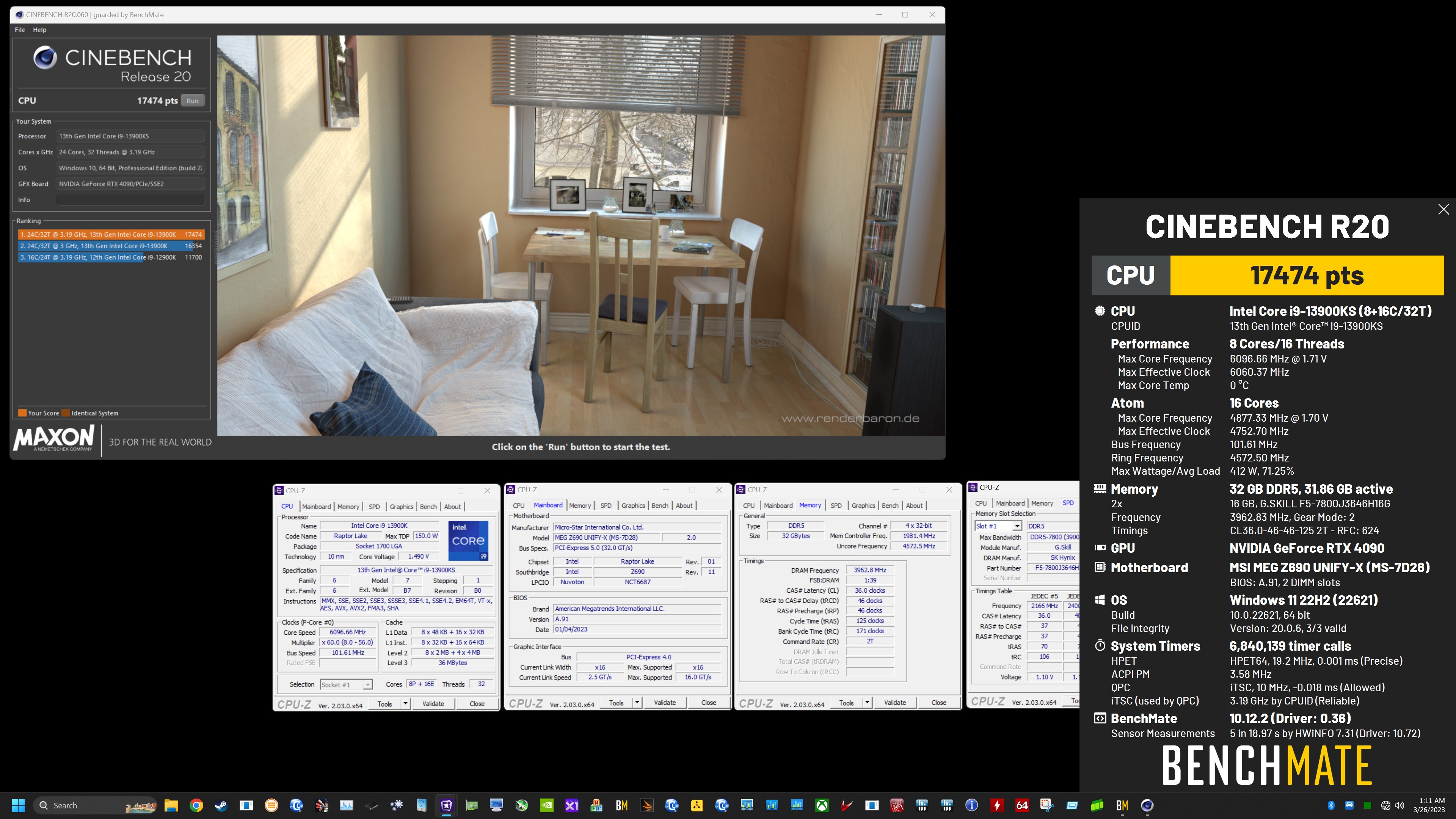Screen dimensions: 1456x819
Task: Open the Xbox app in the taskbar
Action: click(x=822, y=805)
